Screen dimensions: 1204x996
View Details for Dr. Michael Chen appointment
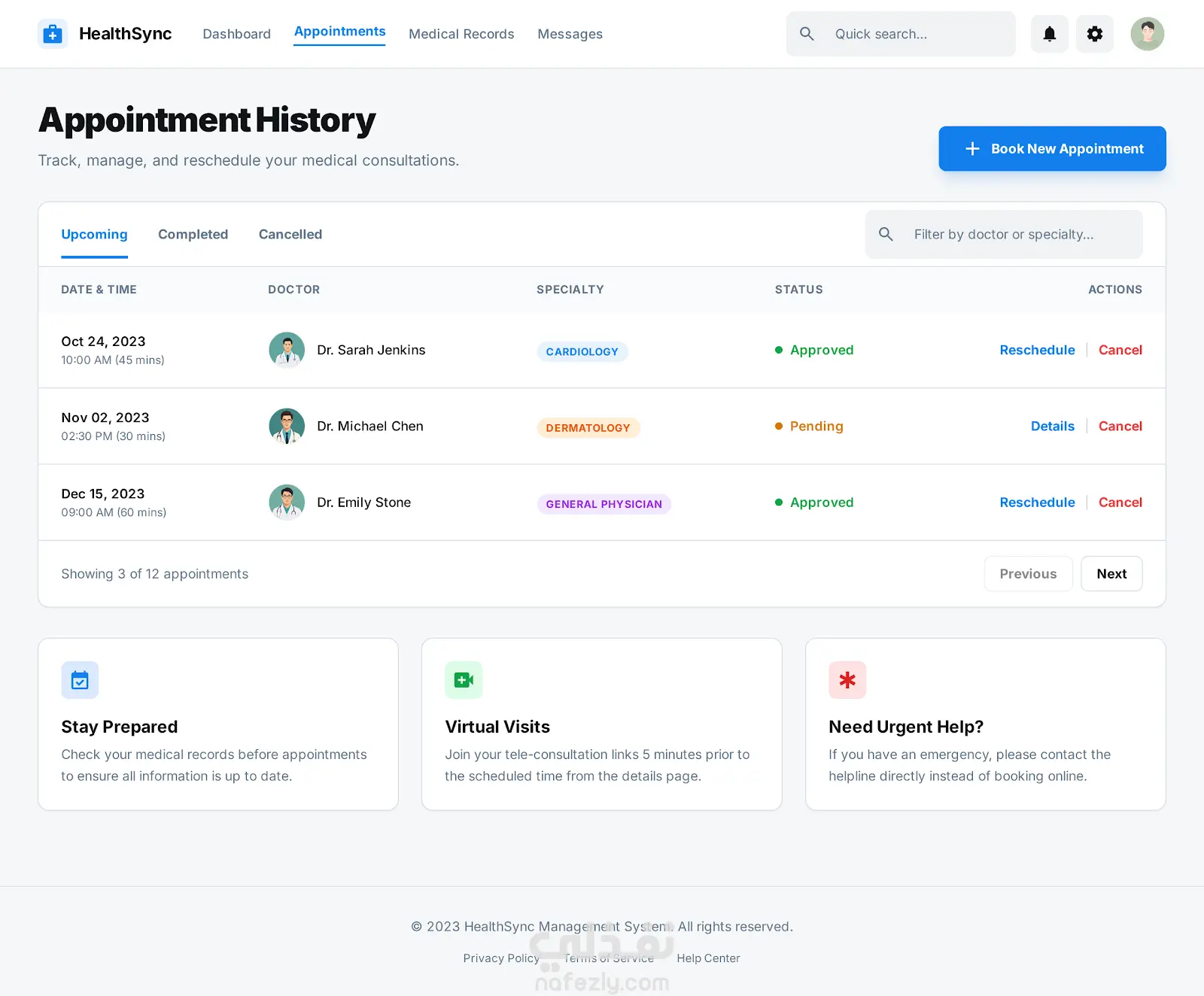click(1053, 427)
